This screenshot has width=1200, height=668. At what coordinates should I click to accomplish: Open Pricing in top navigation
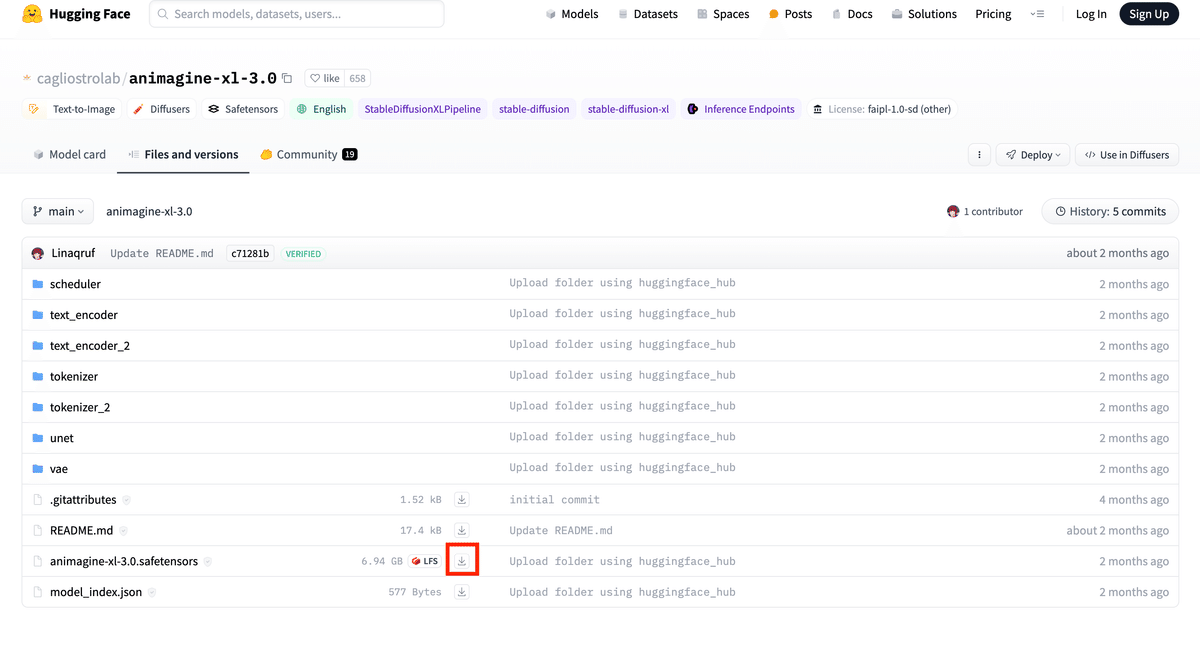pyautogui.click(x=993, y=14)
